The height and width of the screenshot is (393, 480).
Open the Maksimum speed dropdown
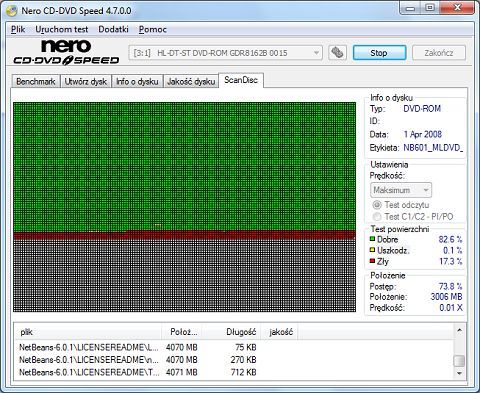click(x=401, y=190)
